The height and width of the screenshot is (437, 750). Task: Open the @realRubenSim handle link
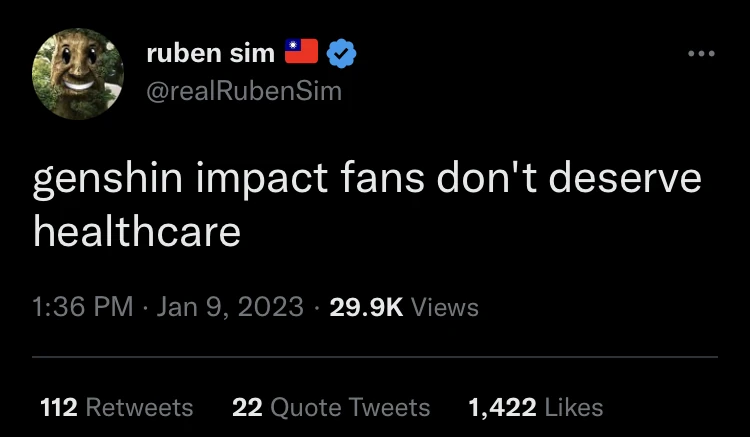point(244,91)
